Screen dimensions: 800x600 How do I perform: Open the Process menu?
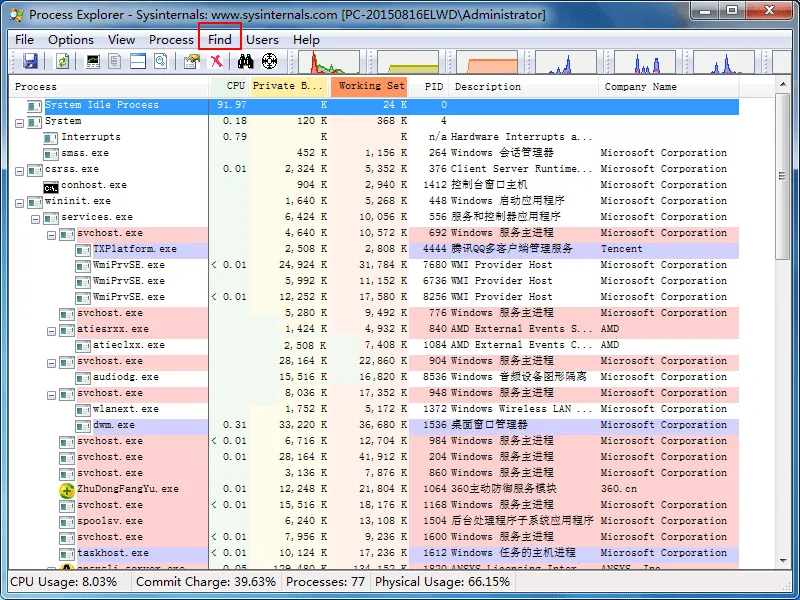coord(171,40)
